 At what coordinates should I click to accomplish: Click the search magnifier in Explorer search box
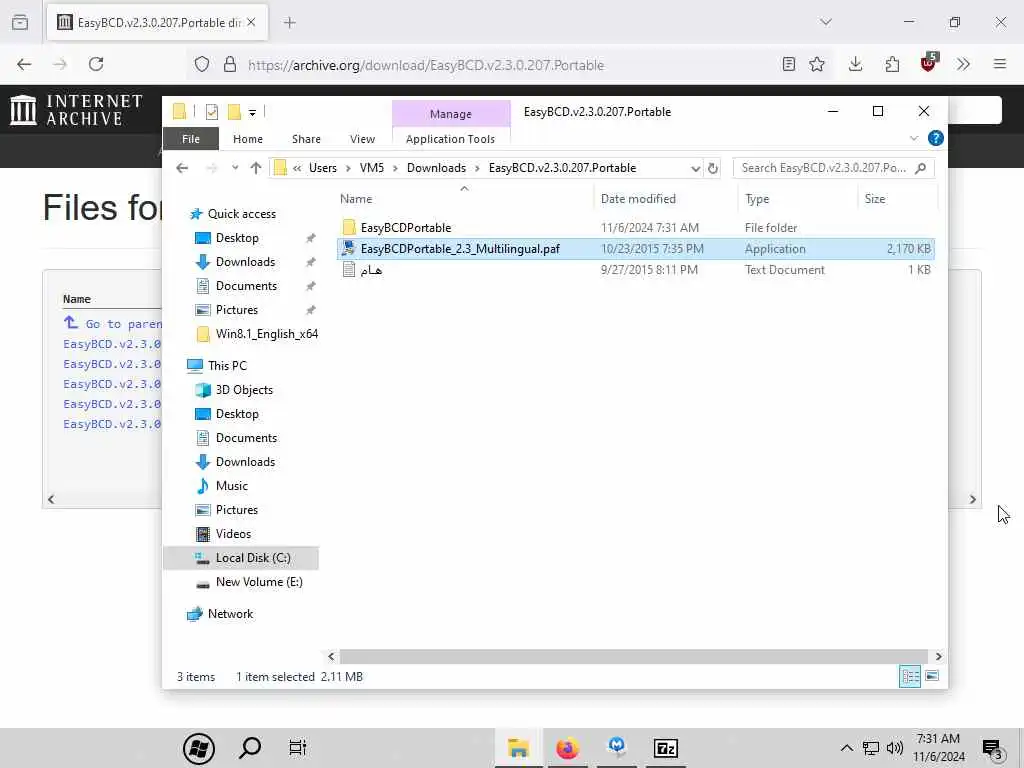point(921,168)
